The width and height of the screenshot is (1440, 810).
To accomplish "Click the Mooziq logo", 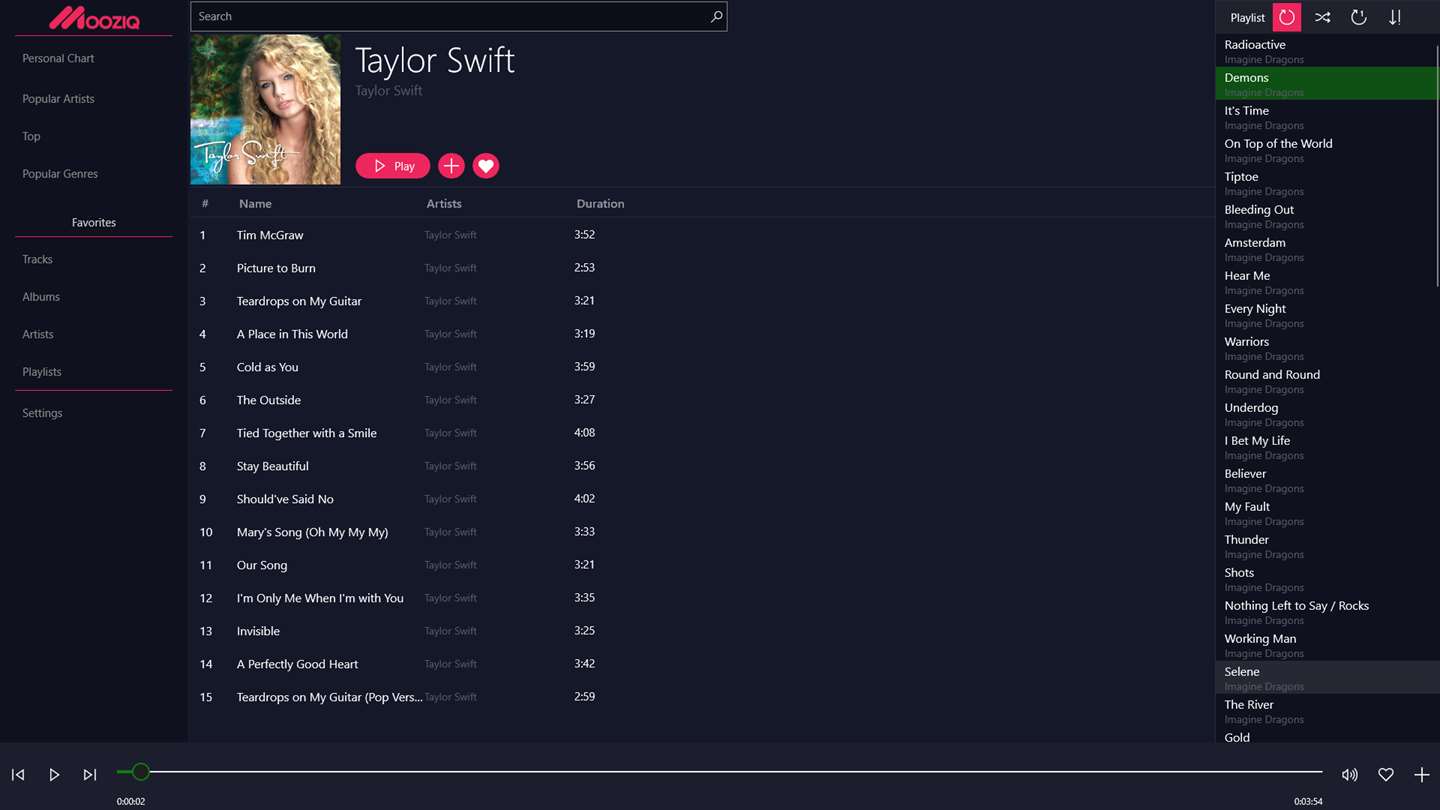I will 94,18.
